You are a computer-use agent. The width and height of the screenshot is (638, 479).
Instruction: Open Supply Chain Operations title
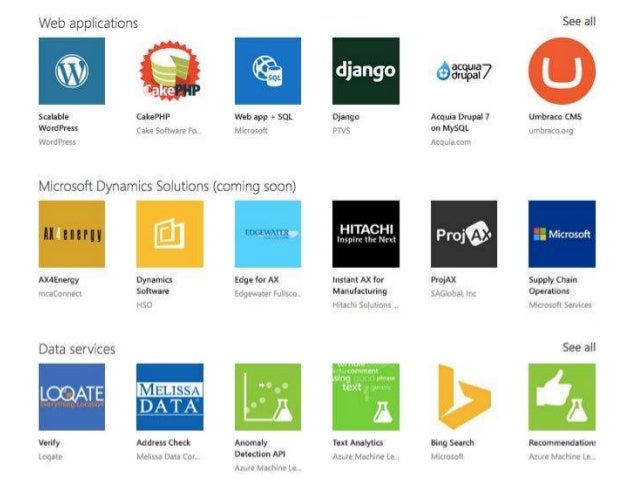coord(553,285)
